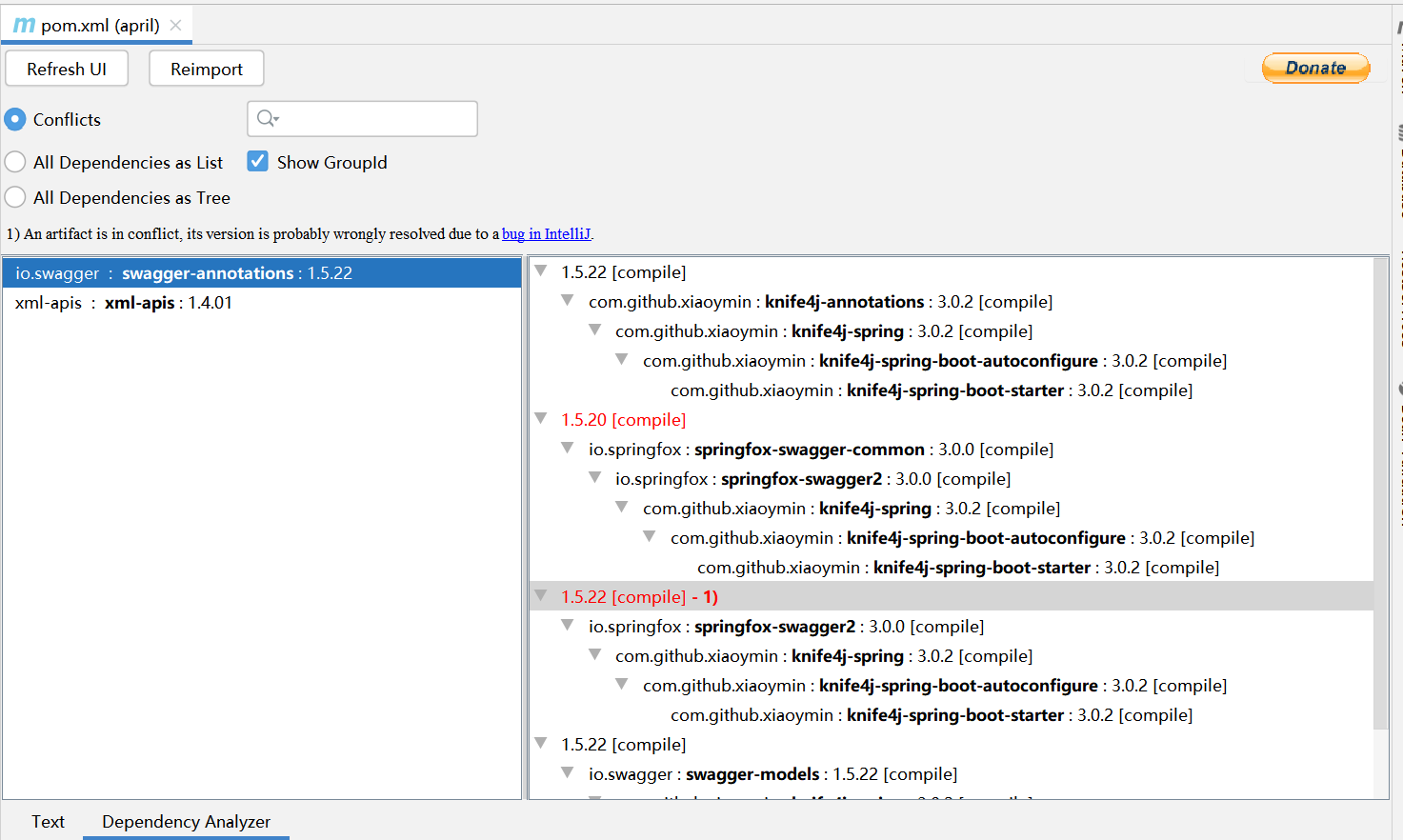The image size is (1403, 840).
Task: Click the search magnifier icon in filter box
Action: [268, 118]
